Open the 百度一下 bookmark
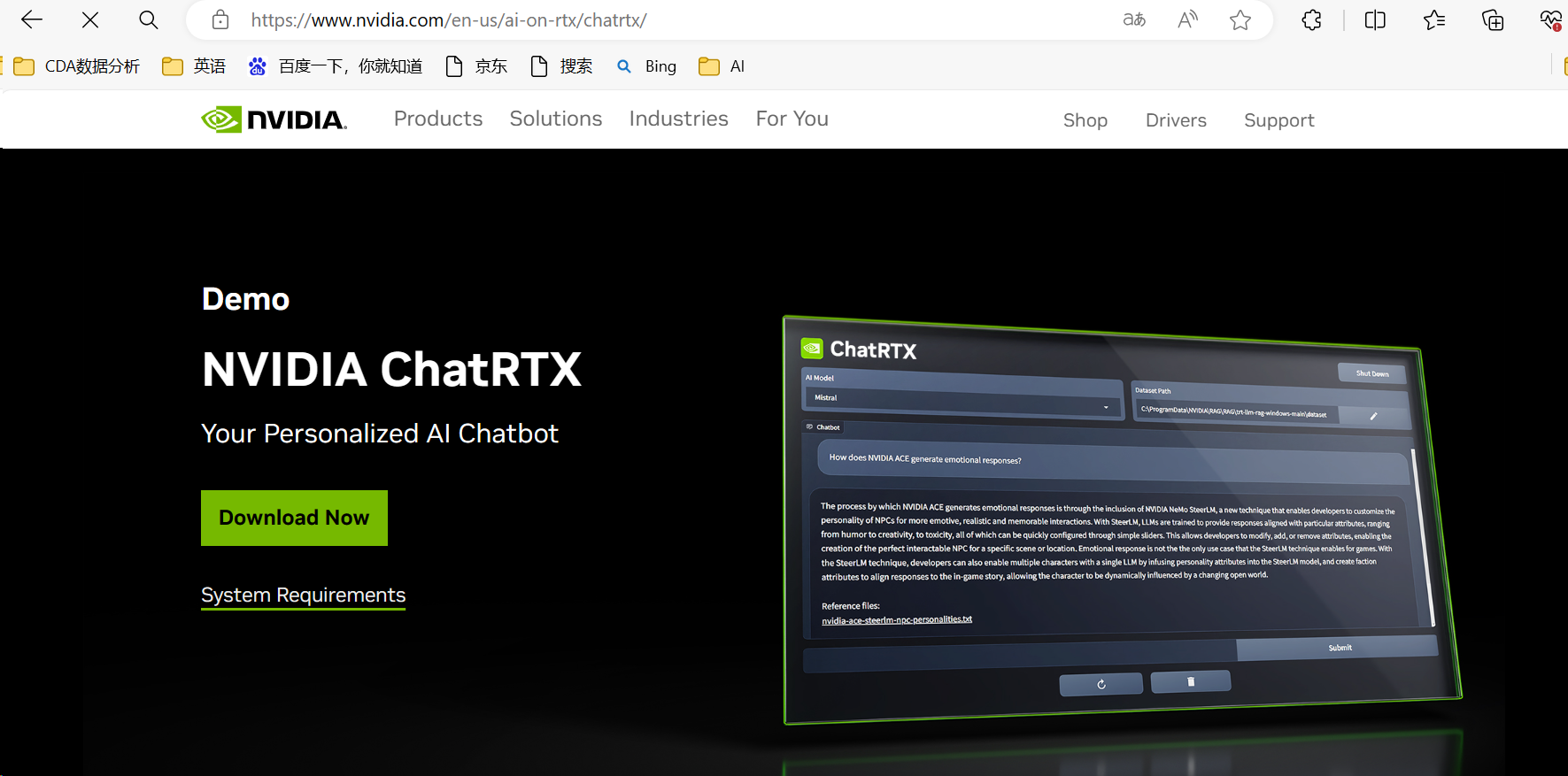 pyautogui.click(x=335, y=66)
